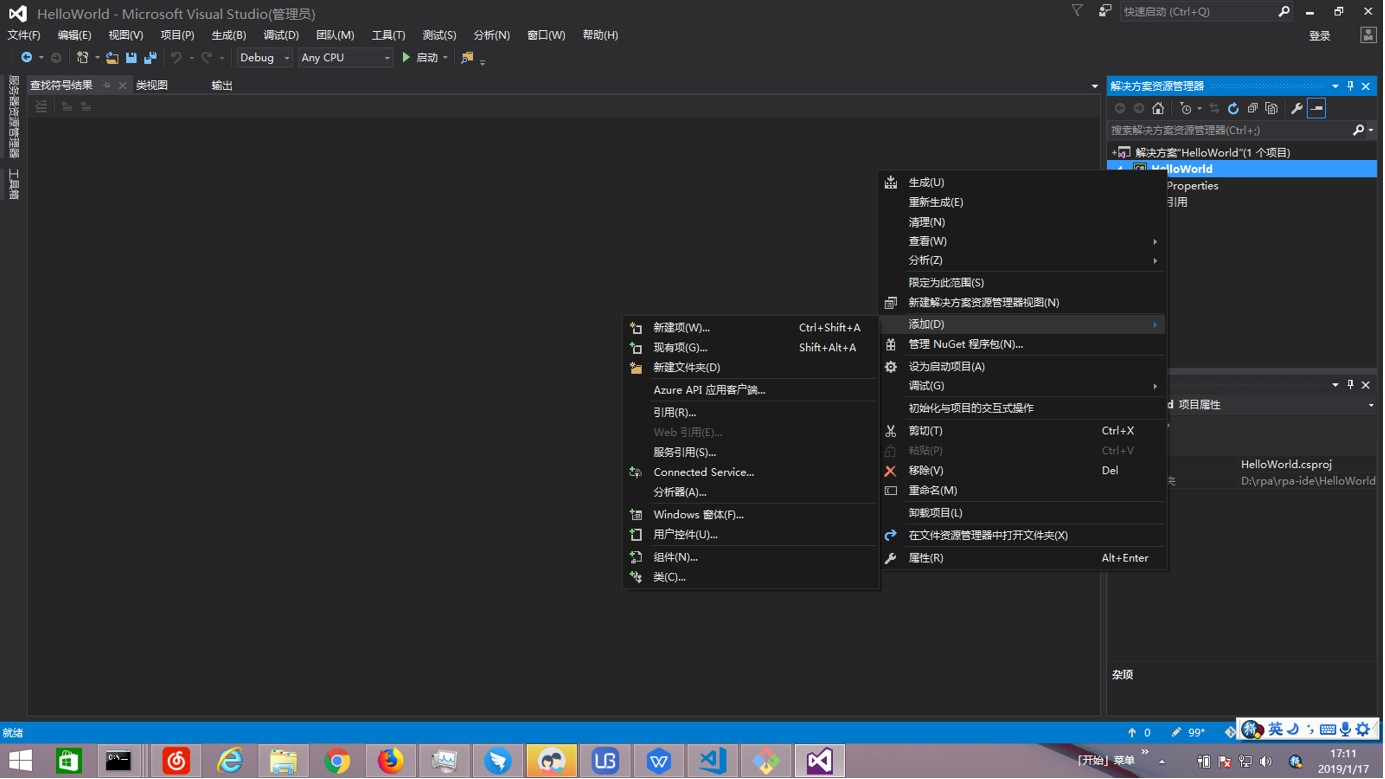Toggle the Preview Selected Items button
Viewport: 1385px width, 779px height.
click(1316, 108)
